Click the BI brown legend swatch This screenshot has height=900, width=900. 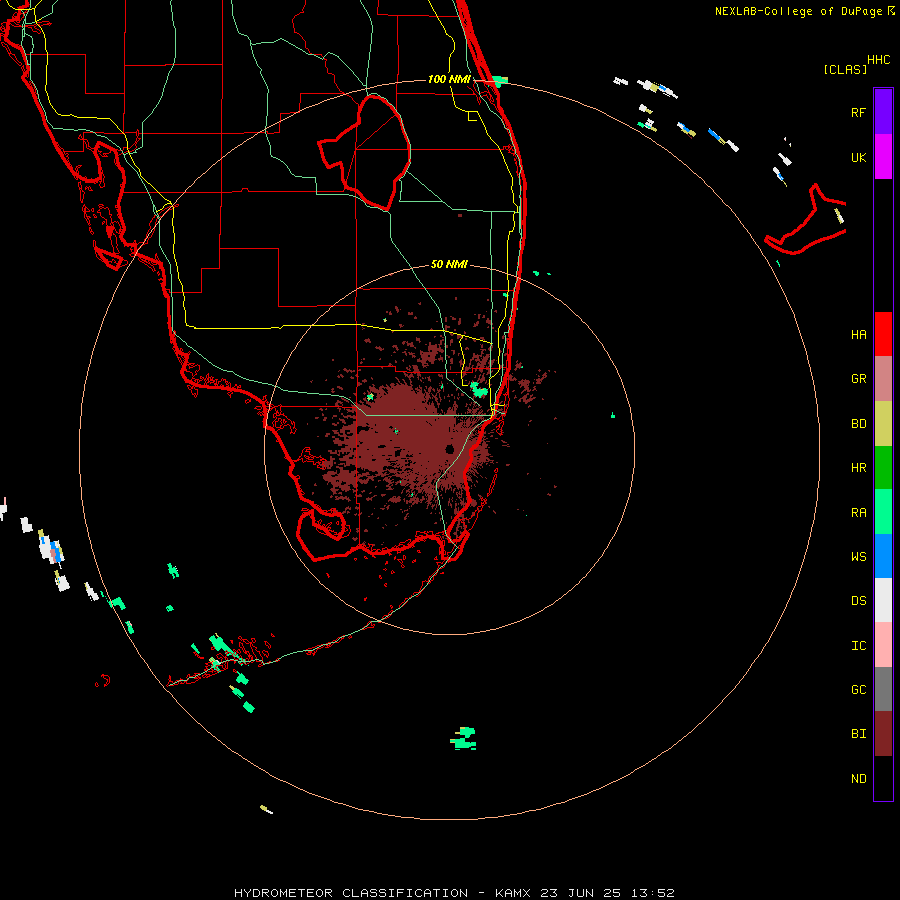883,734
